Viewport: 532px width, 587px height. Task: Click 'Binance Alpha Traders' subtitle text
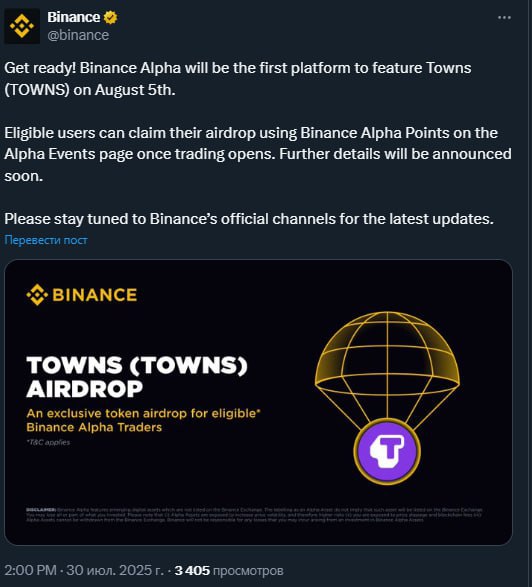[x=94, y=428]
